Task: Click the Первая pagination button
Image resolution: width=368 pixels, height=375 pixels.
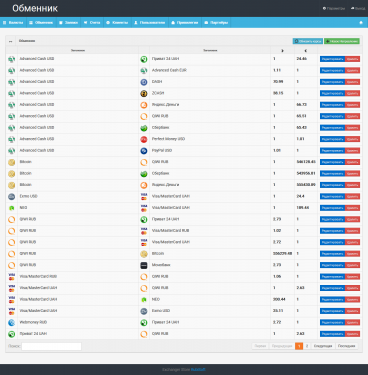Action: point(260,346)
